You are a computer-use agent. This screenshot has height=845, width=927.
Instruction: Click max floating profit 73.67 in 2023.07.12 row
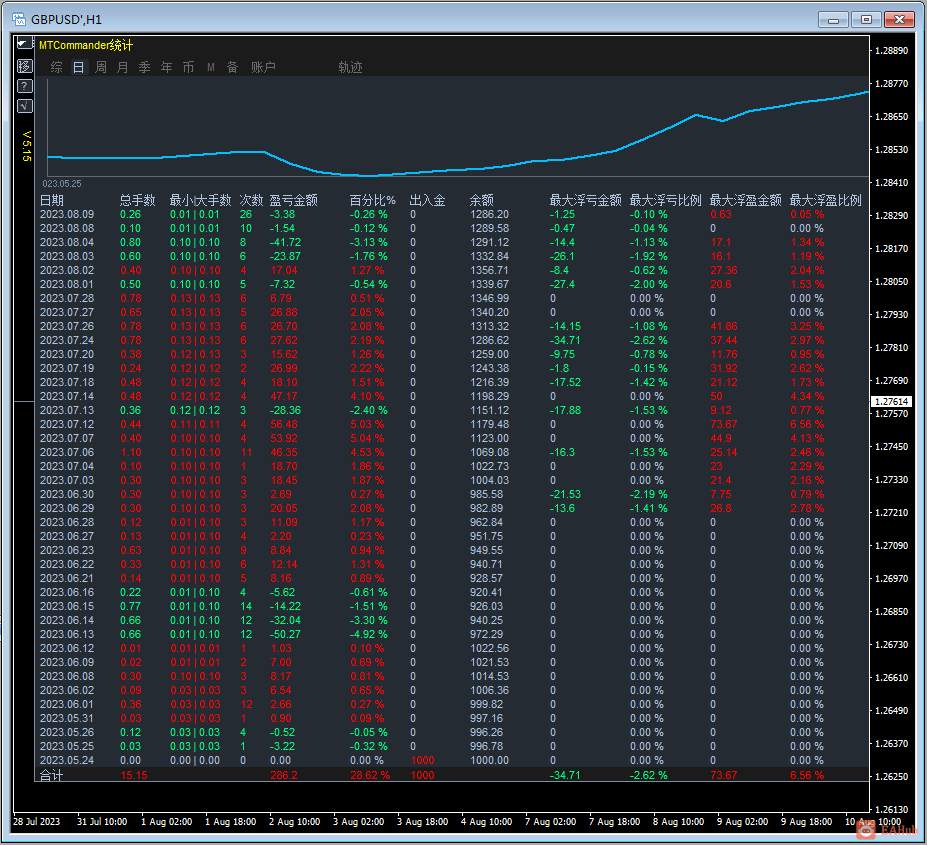pos(724,425)
